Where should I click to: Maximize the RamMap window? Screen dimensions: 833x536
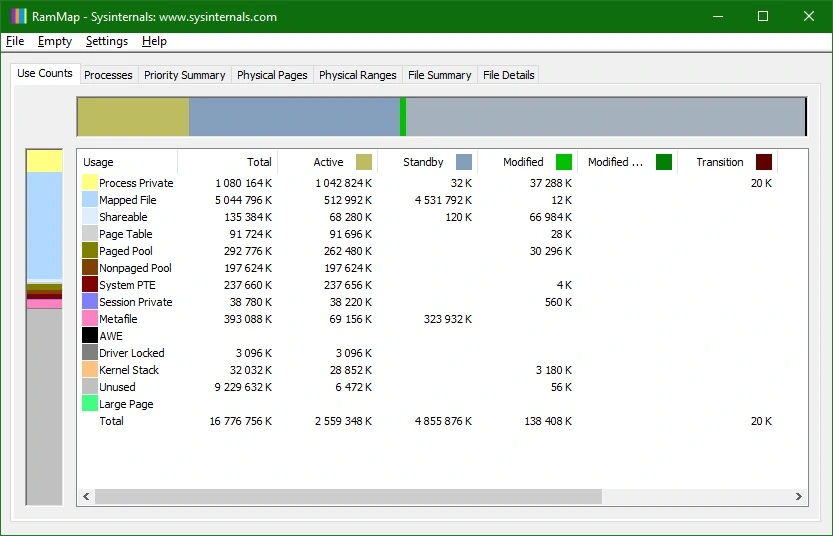coord(763,16)
